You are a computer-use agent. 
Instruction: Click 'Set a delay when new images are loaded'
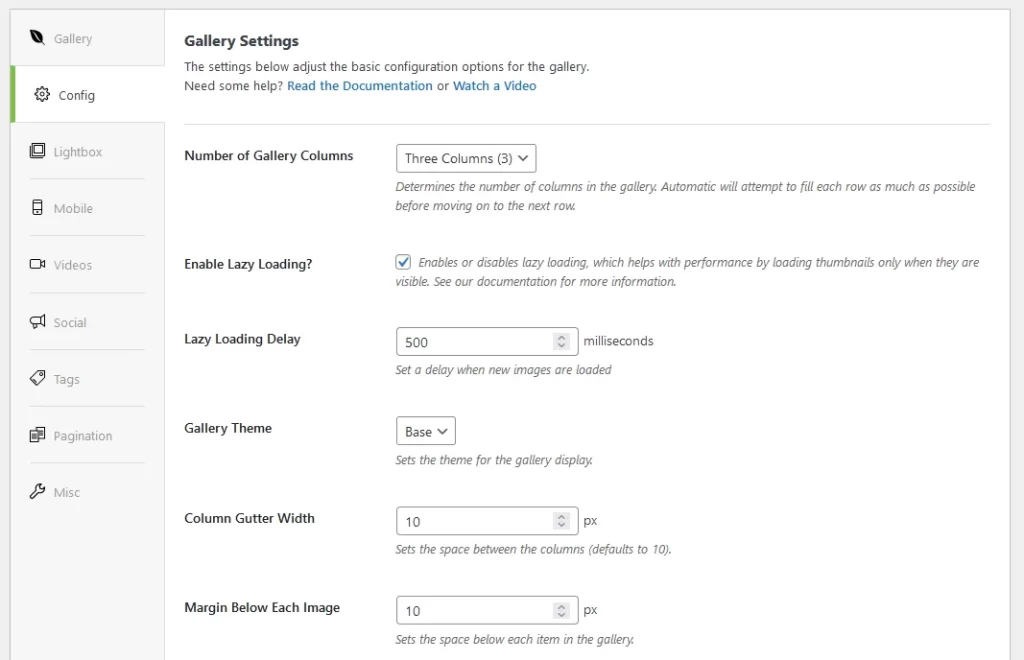503,369
